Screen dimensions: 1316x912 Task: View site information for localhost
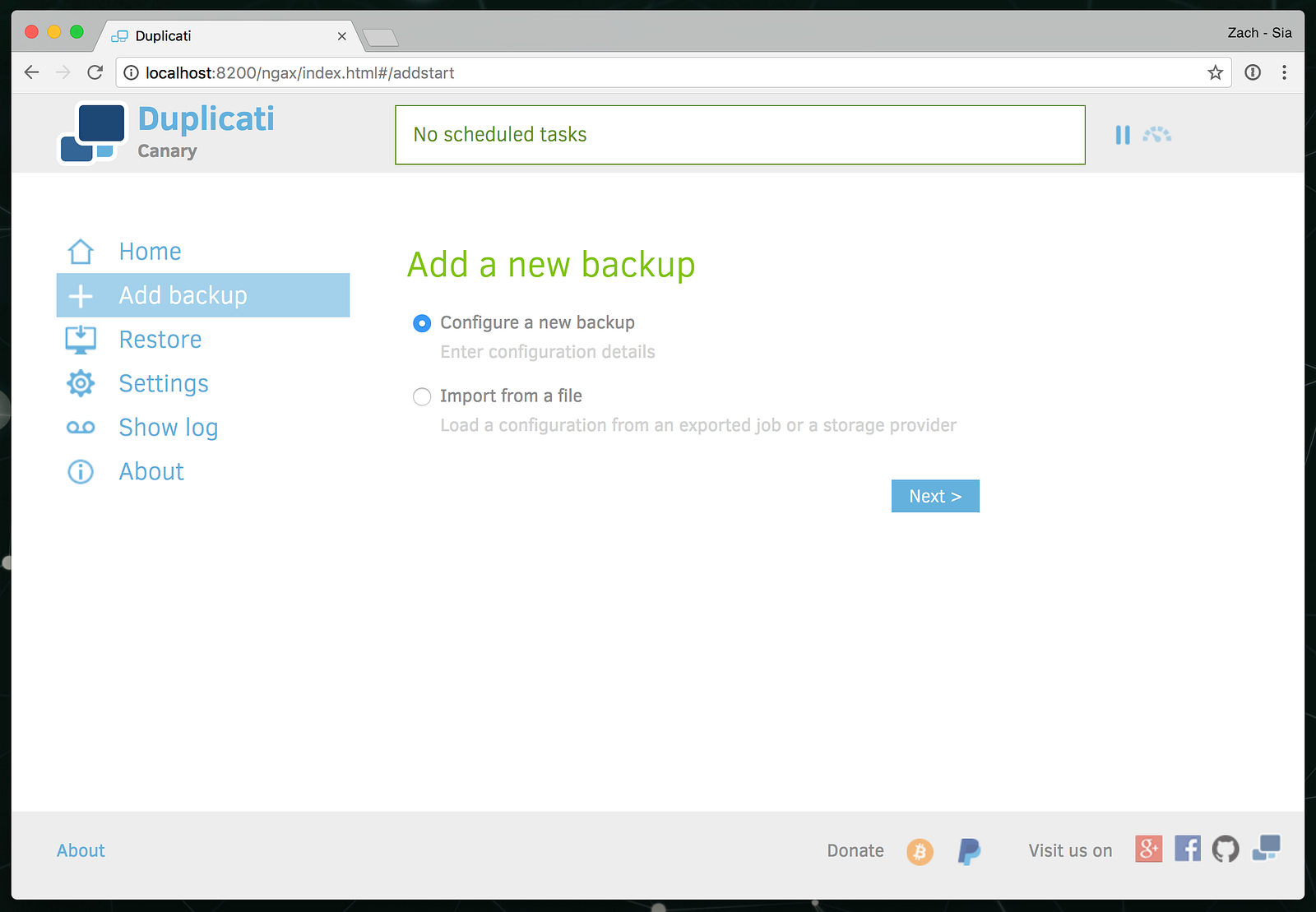pos(131,73)
